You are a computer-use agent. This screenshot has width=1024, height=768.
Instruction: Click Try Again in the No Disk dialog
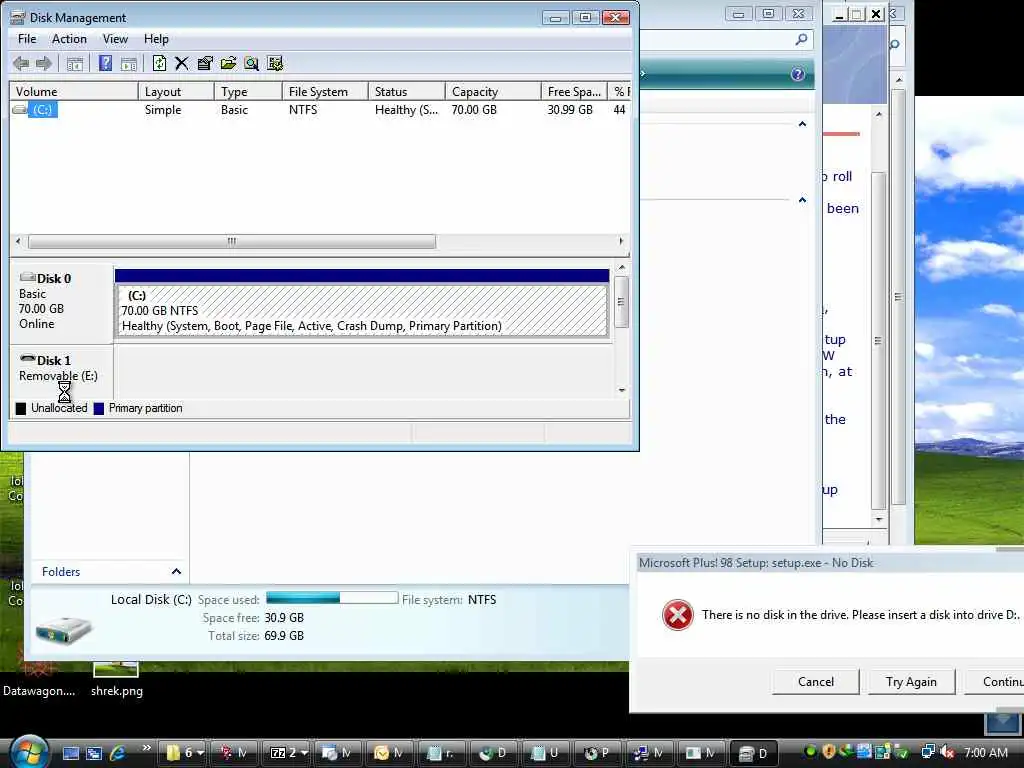point(911,682)
